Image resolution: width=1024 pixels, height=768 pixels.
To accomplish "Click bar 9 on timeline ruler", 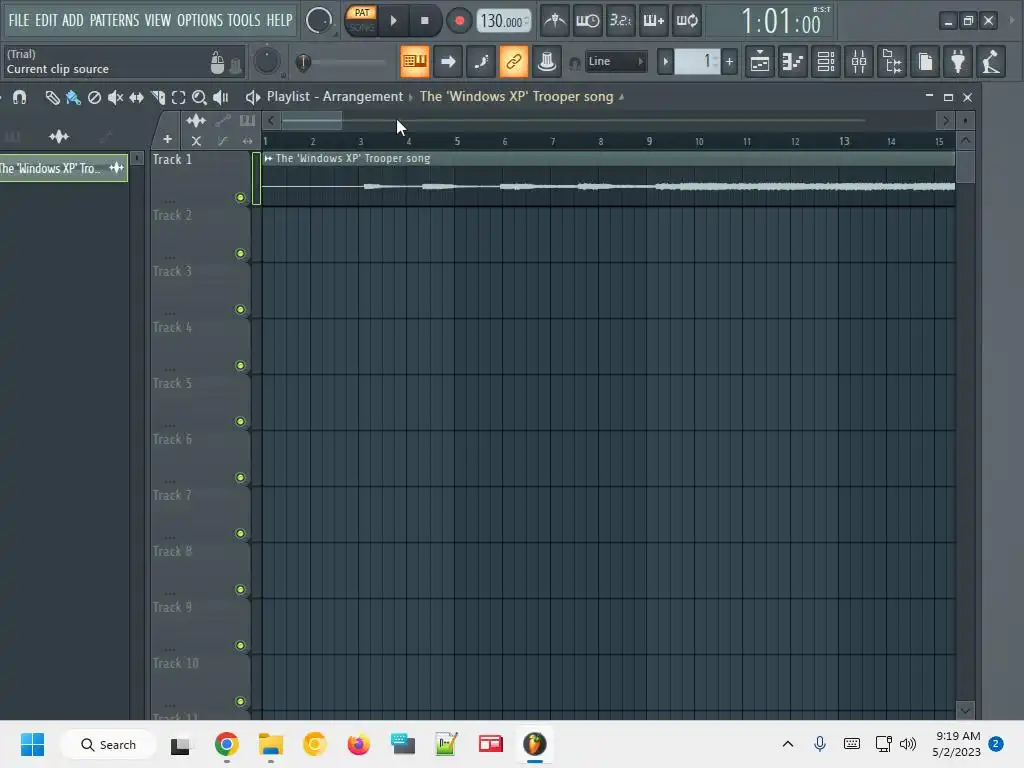I will [x=649, y=141].
